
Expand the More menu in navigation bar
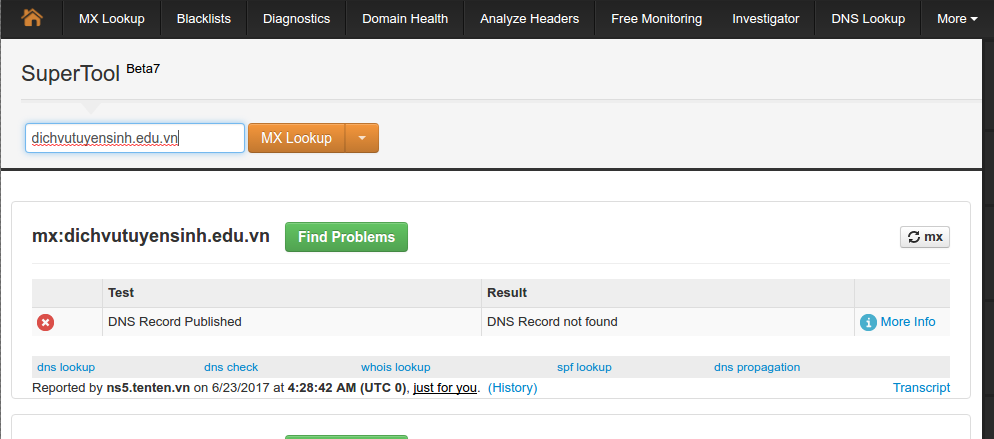coord(957,18)
